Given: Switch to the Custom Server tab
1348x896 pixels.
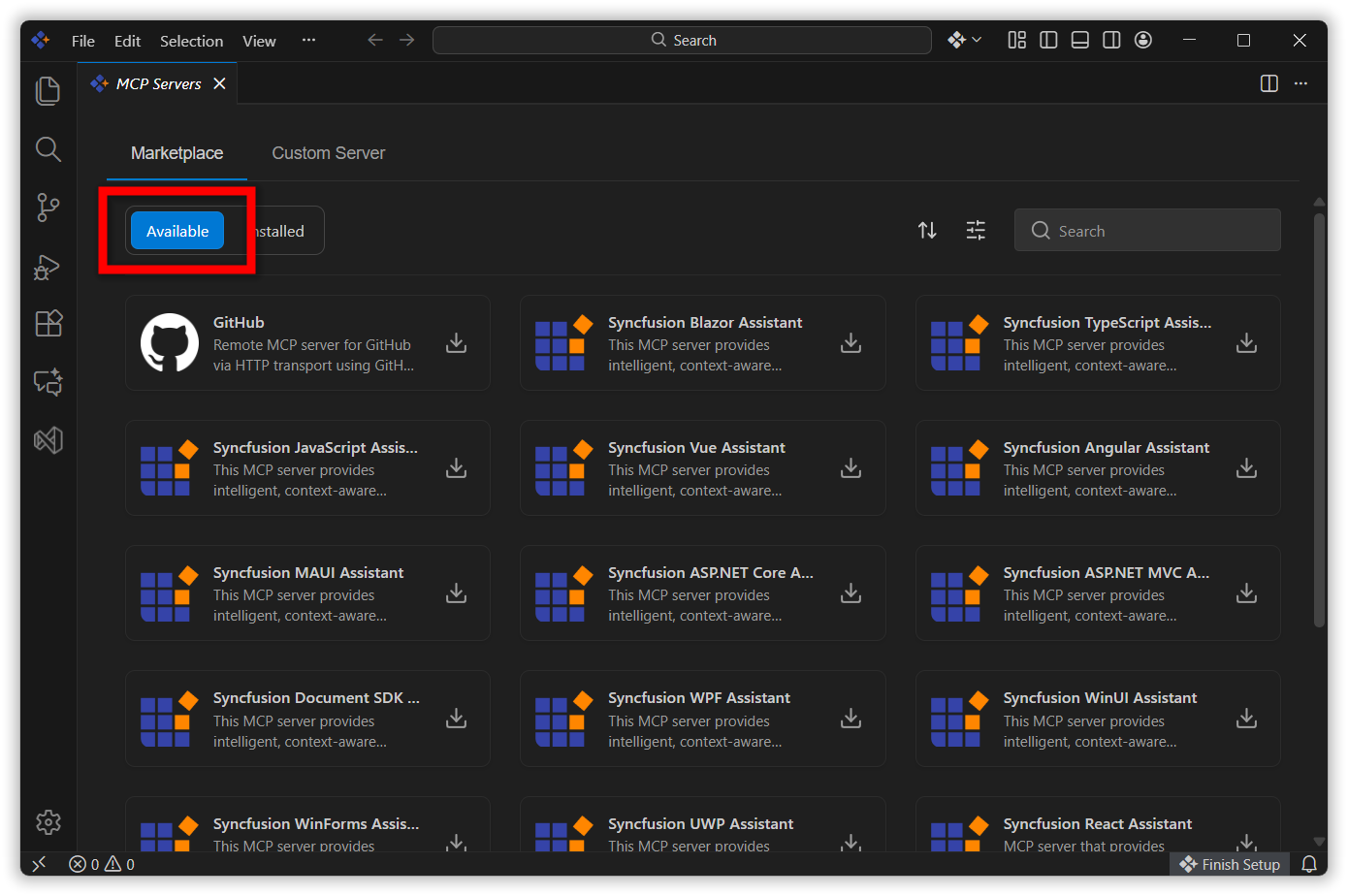Looking at the screenshot, I should pyautogui.click(x=328, y=153).
